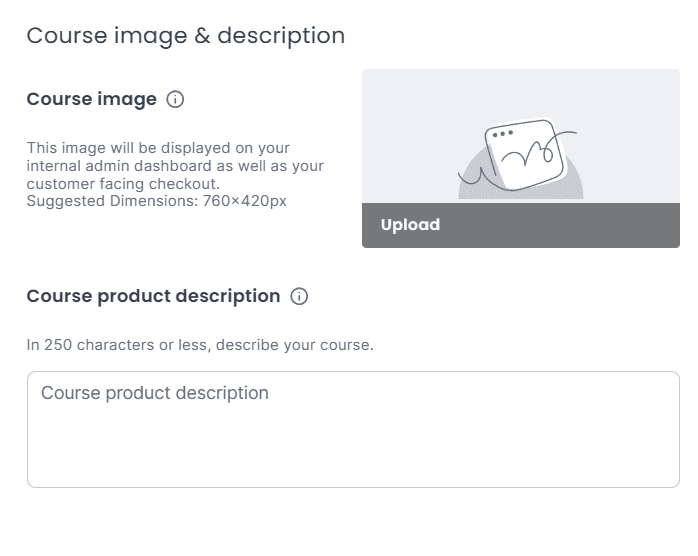Click the 'customer facing checkout' text line
This screenshot has width=698, height=556.
(x=123, y=184)
